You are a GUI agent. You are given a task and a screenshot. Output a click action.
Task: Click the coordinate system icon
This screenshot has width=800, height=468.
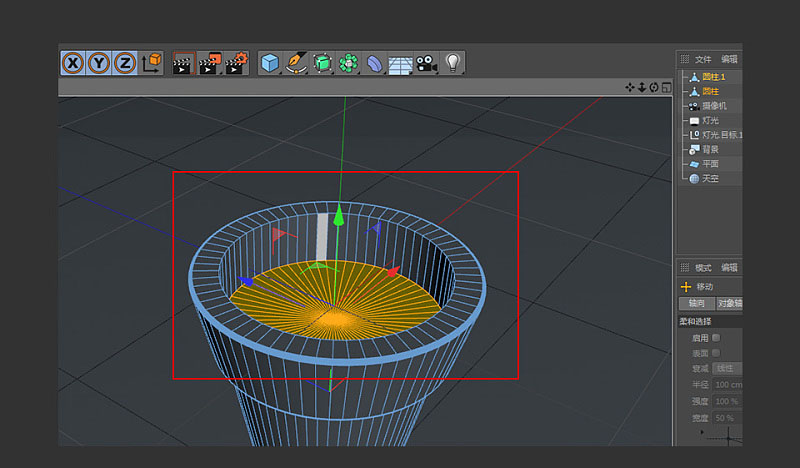click(x=151, y=63)
